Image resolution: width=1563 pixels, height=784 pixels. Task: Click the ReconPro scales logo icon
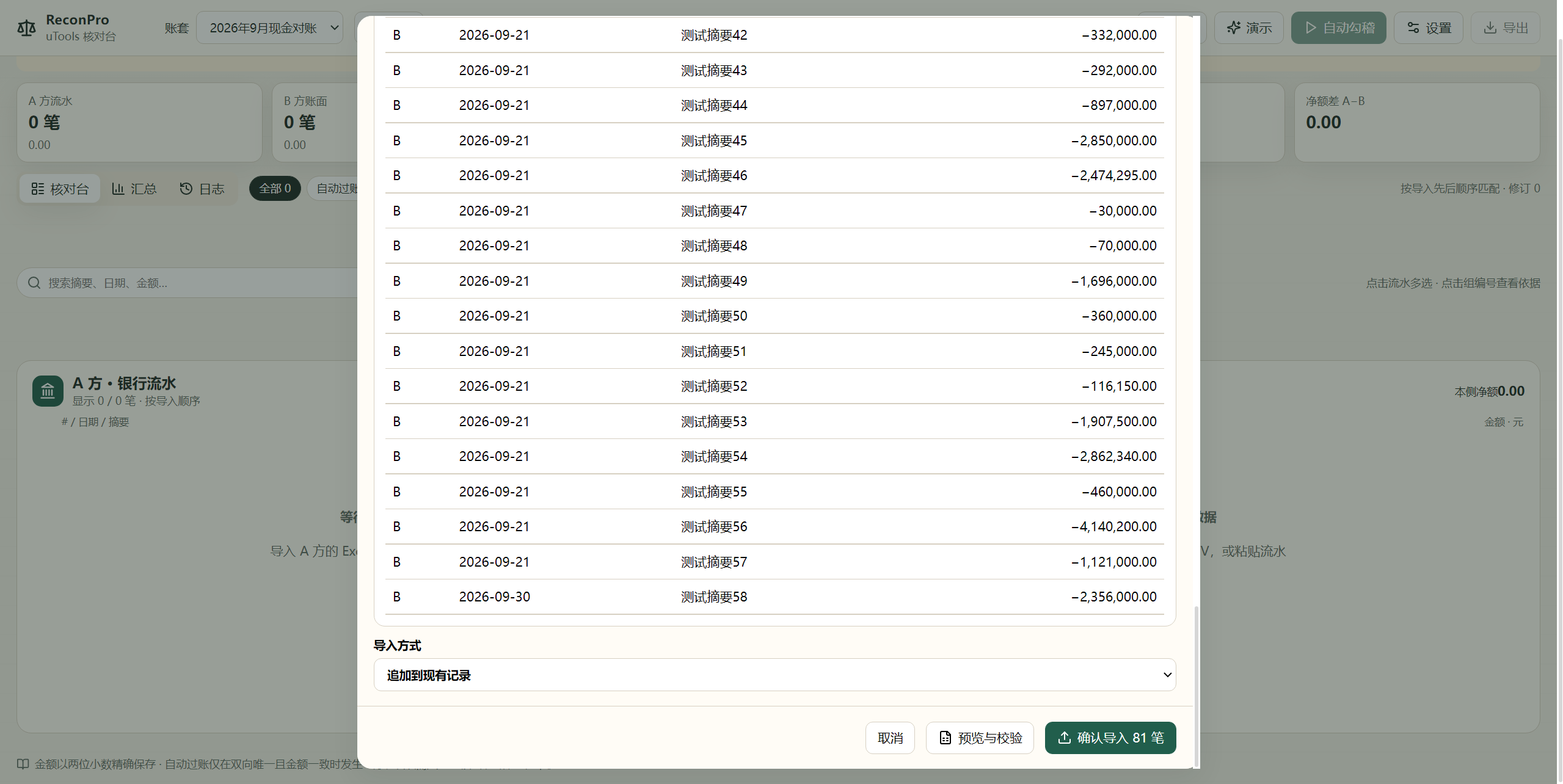[26, 28]
